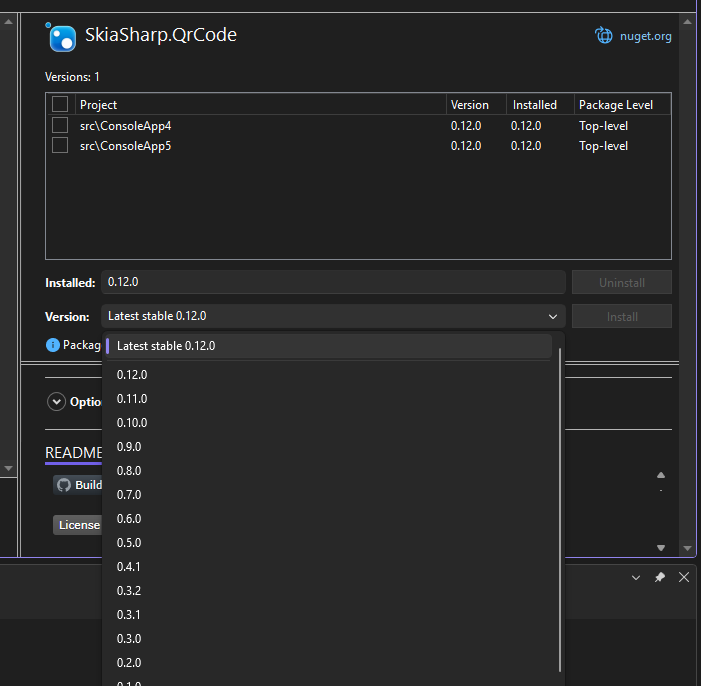Click the Installed version field 0.12.0

point(333,282)
